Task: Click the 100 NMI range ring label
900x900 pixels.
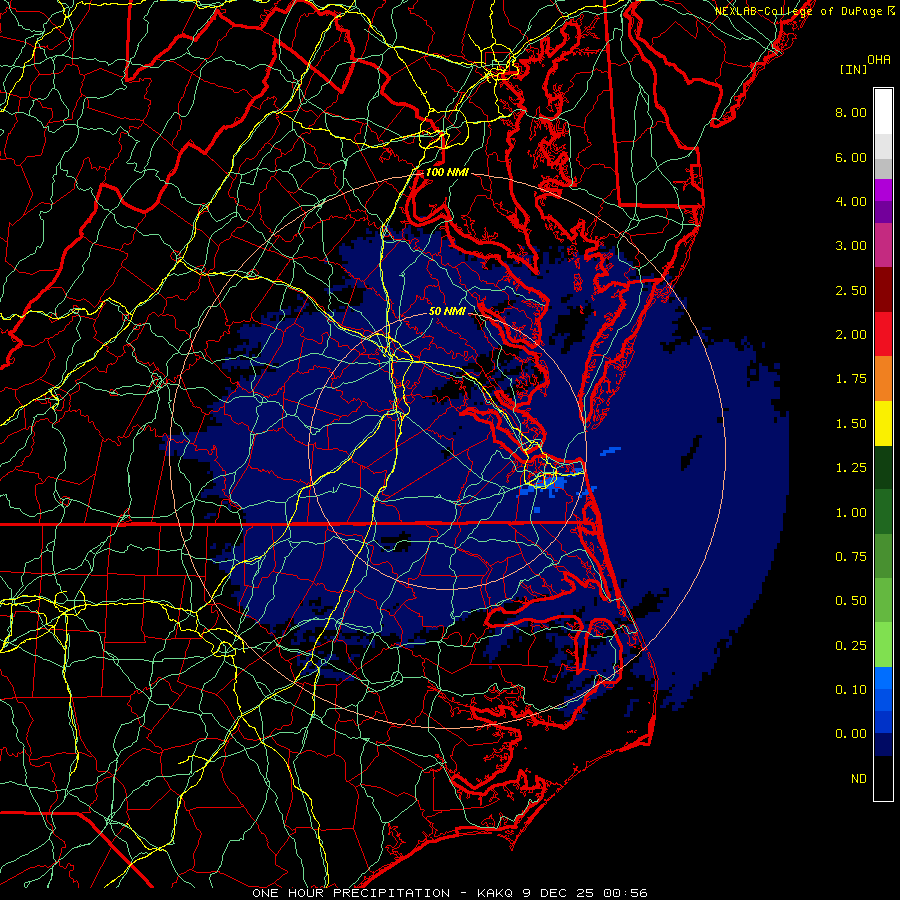Action: (447, 172)
